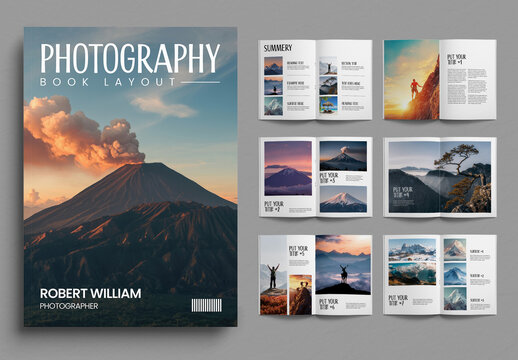Click the erupting volcano cover photo
The image size is (518, 360).
click(x=130, y=177)
